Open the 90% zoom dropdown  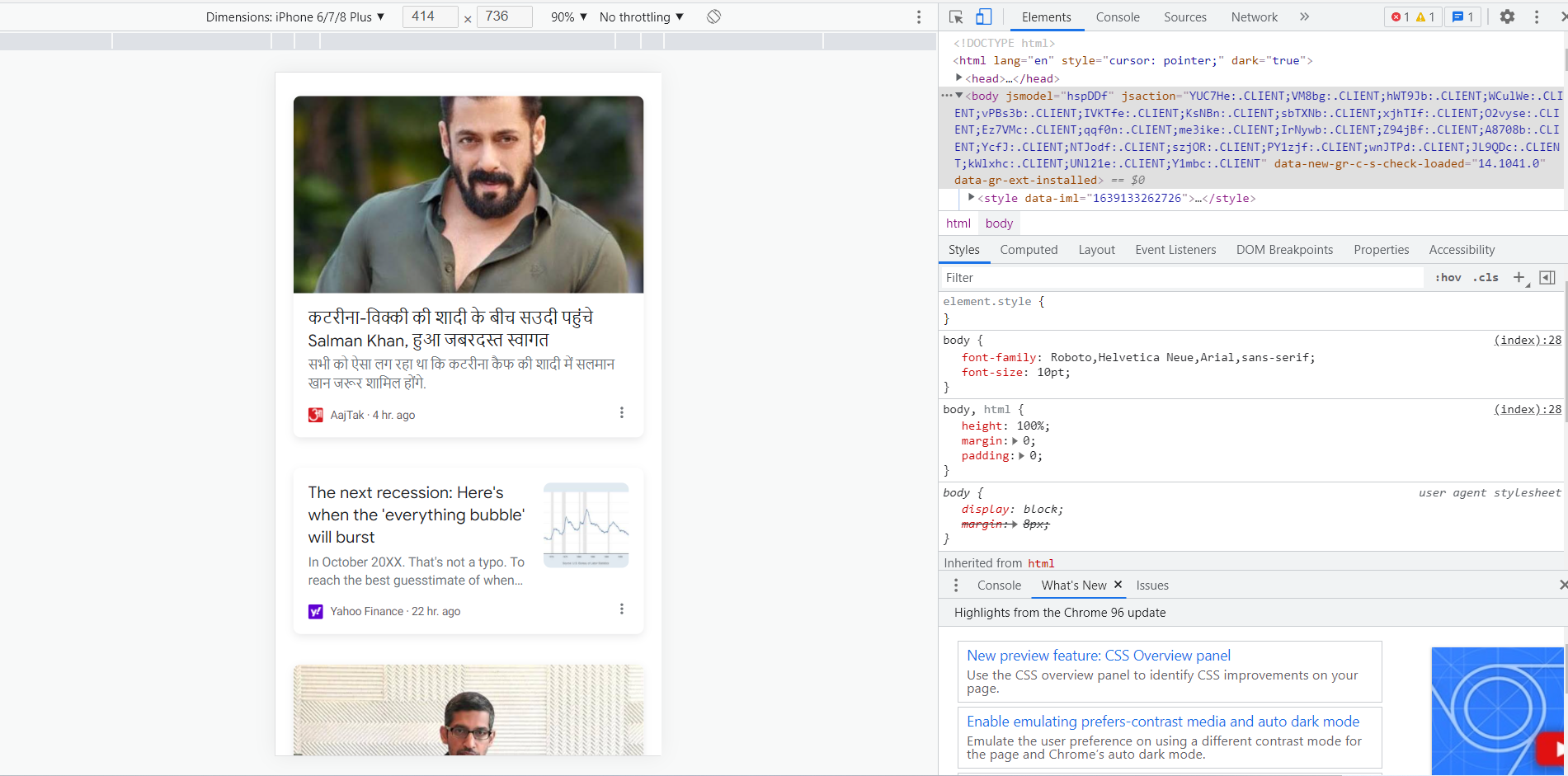point(569,16)
